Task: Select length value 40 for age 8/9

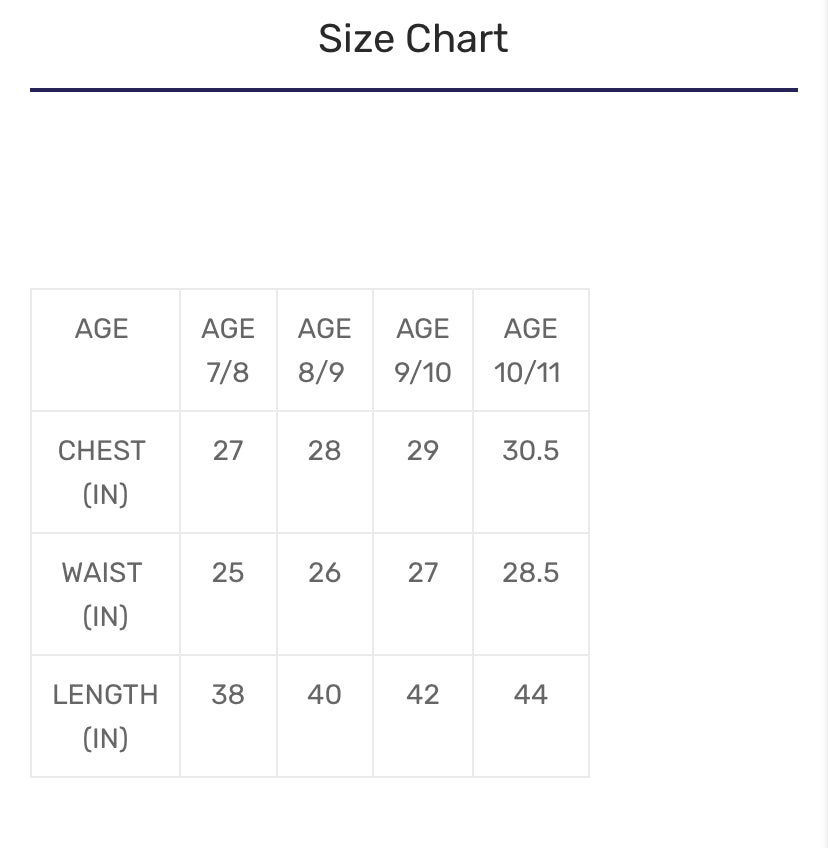Action: tap(324, 695)
